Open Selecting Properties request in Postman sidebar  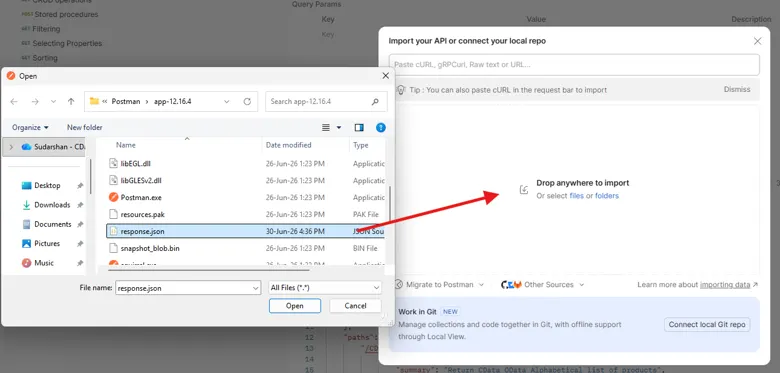coord(67,43)
